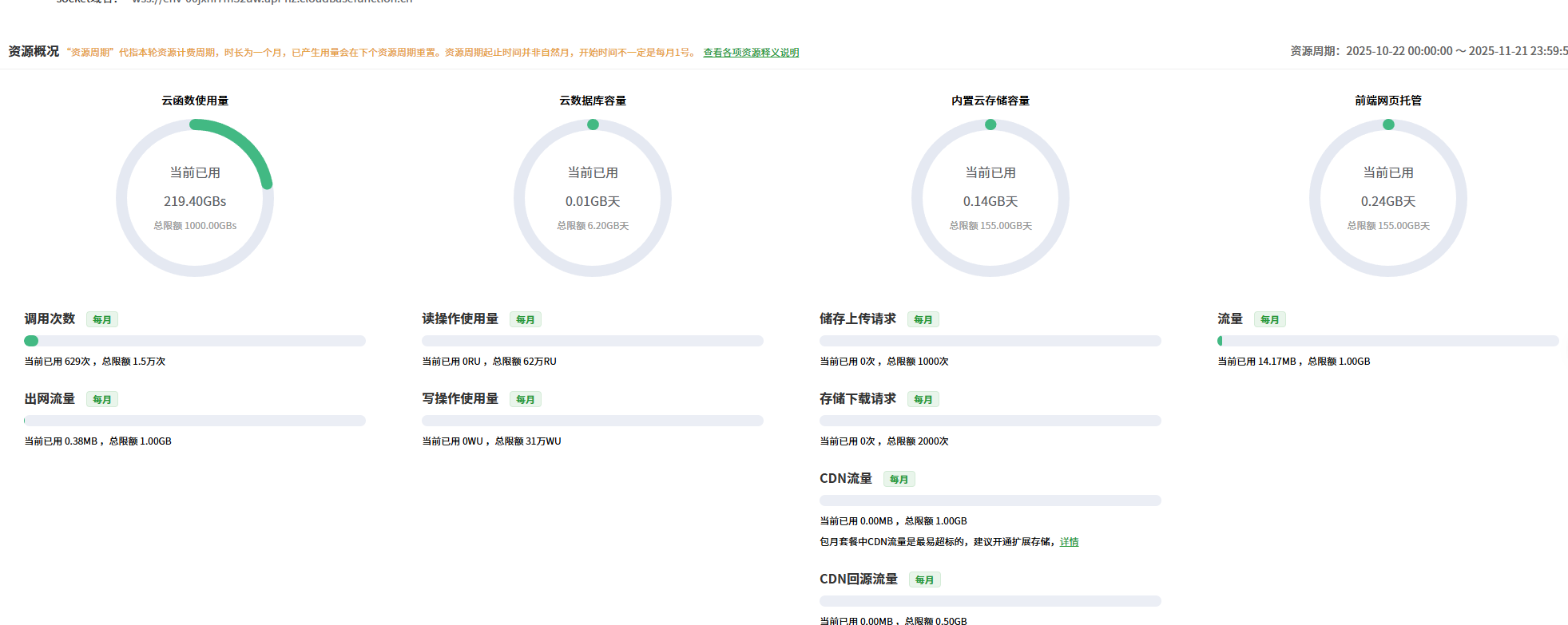Screen dimensions: 1568x625
Task: Open the 查看各项资源释义说明 link
Action: (750, 53)
